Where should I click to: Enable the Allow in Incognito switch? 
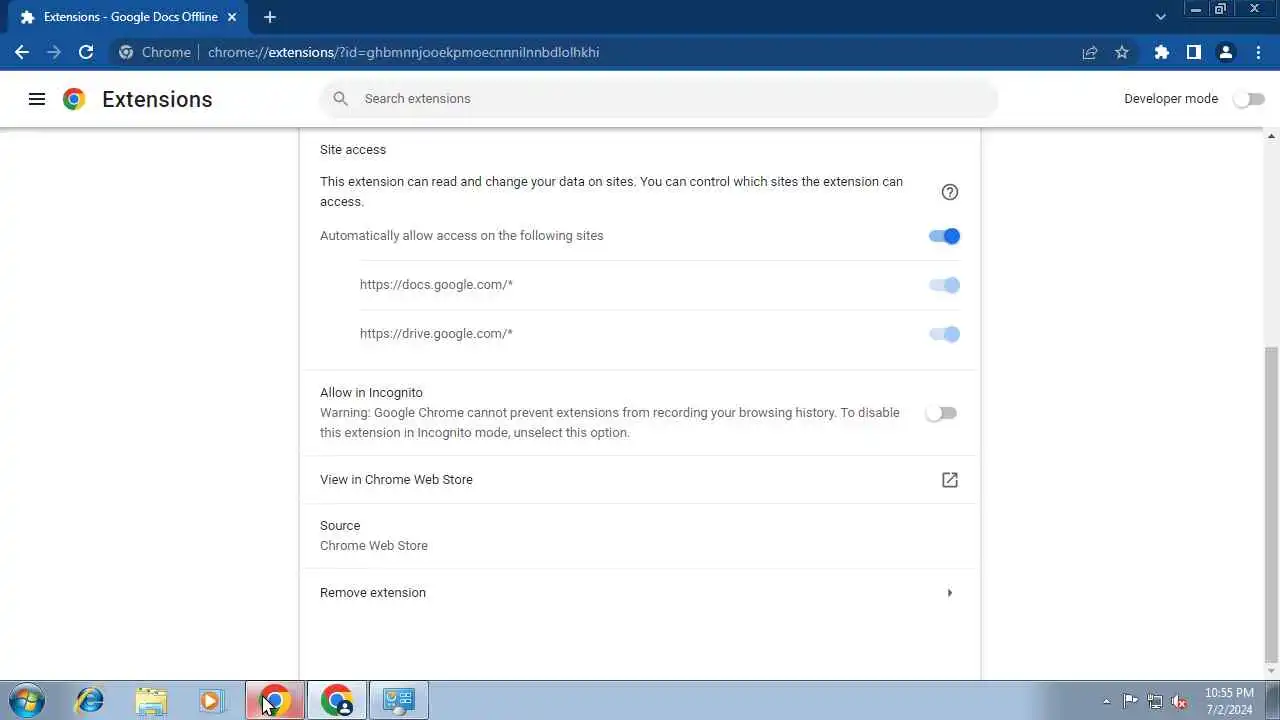tap(941, 413)
